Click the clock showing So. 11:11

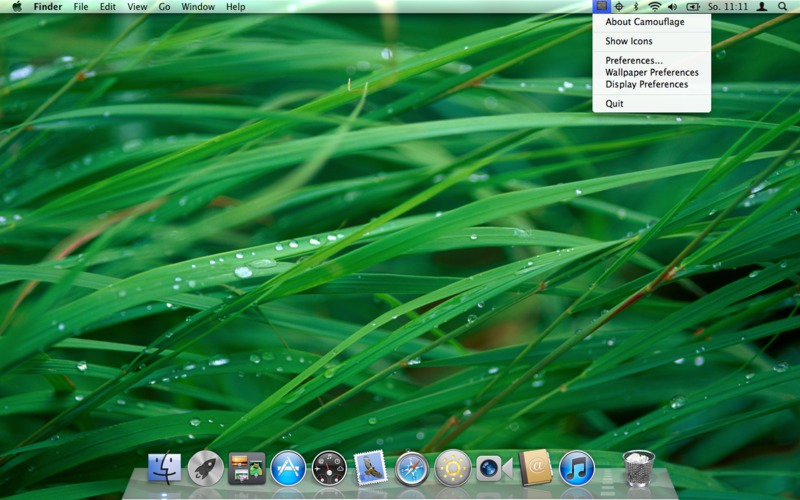pos(728,7)
